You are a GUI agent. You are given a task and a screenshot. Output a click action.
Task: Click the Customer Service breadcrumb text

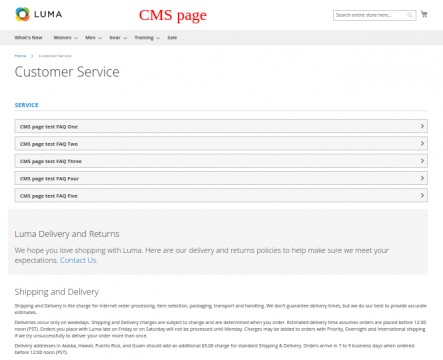pyautogui.click(x=55, y=56)
